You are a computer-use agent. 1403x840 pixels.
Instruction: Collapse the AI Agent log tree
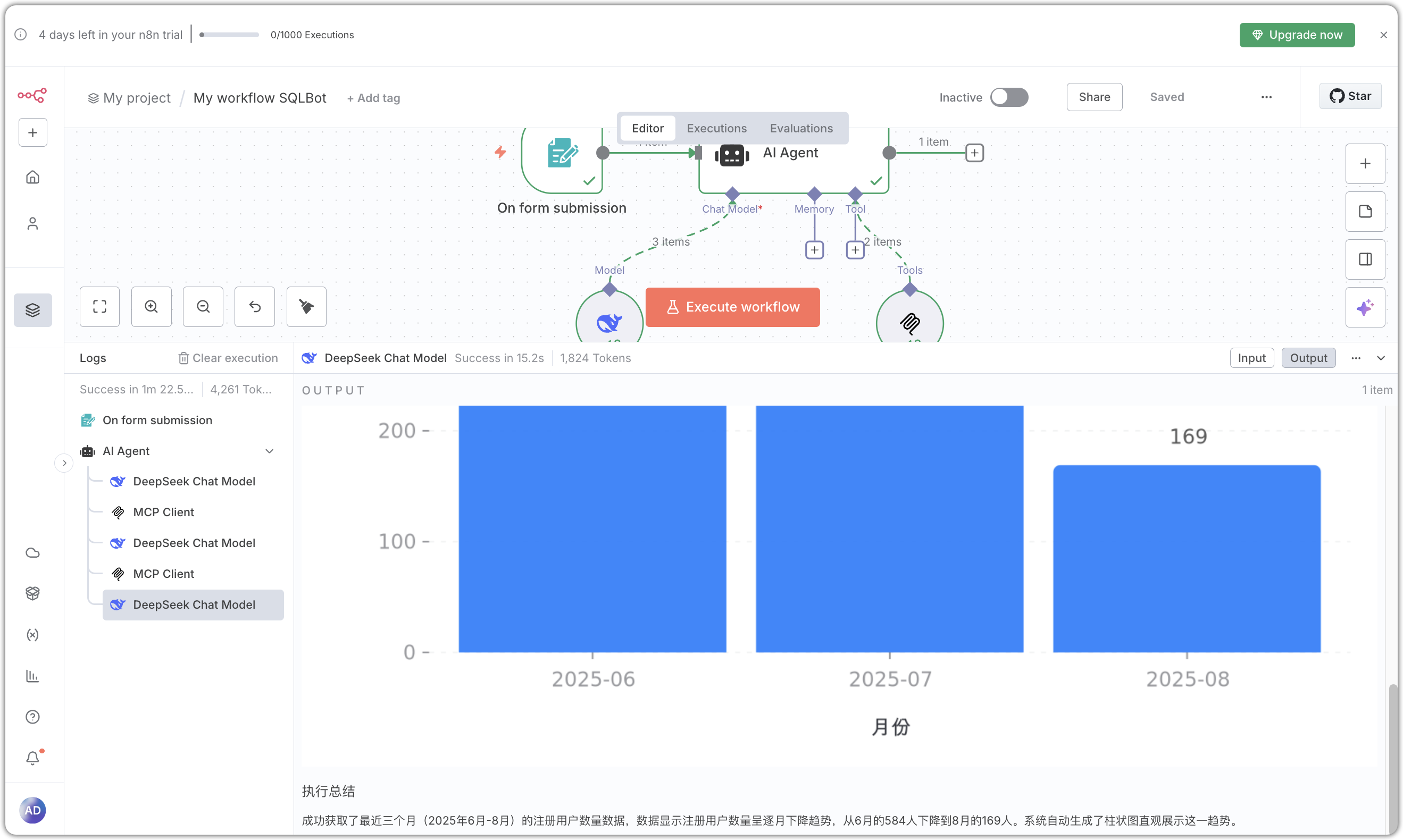270,451
